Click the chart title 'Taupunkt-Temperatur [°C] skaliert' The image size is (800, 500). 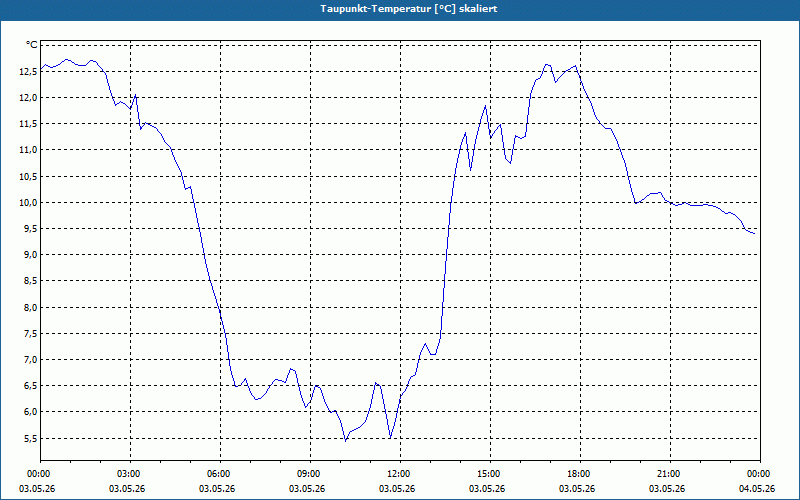[x=409, y=9]
